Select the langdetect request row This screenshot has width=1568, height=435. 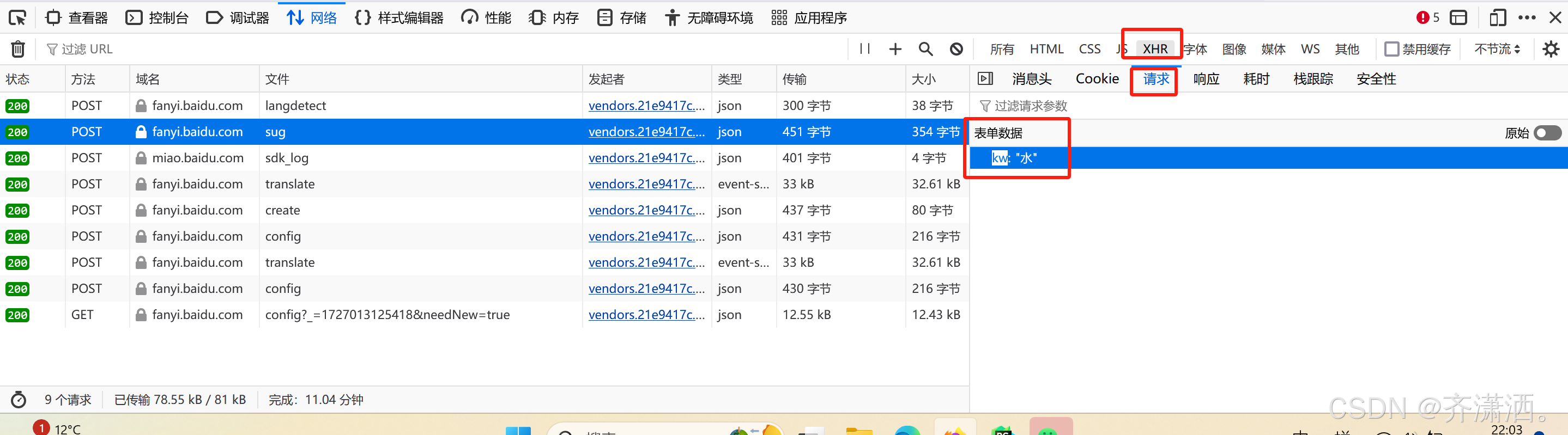pyautogui.click(x=485, y=105)
